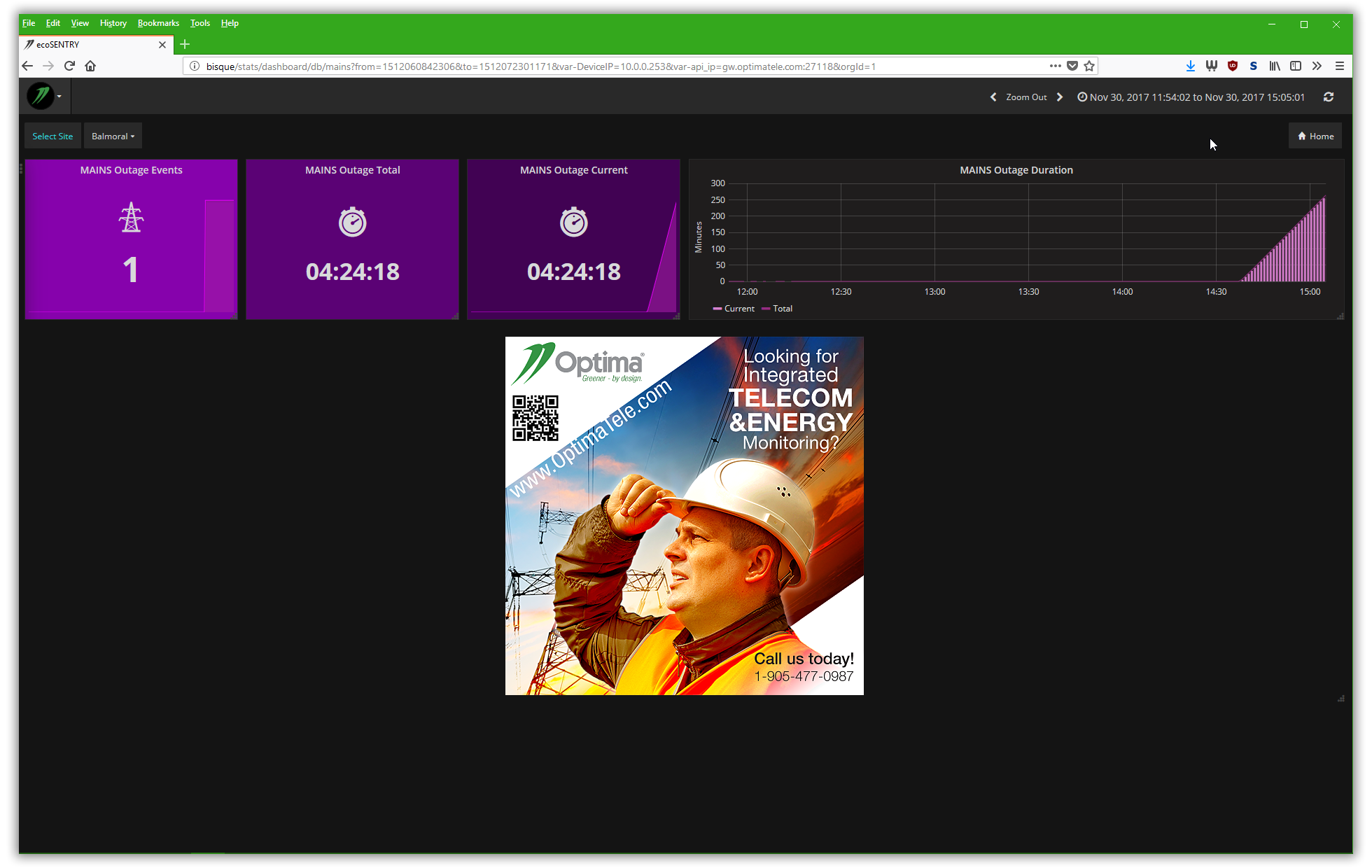The width and height of the screenshot is (1372, 868).
Task: Click the browser Forward arrow
Action: point(48,66)
